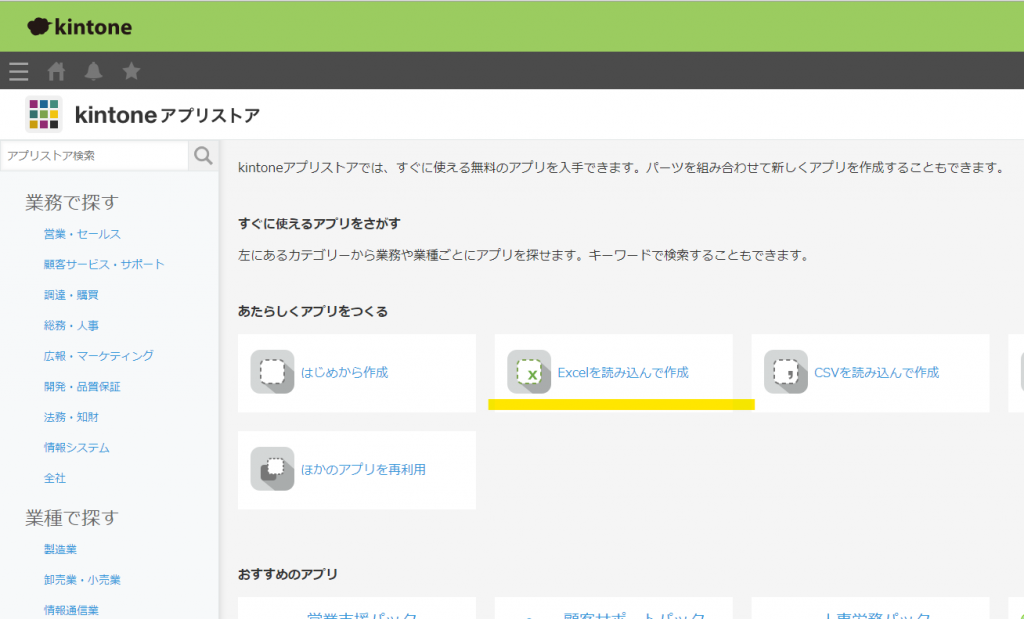
Task: Click the 業務で探す heading
Action: pos(72,202)
